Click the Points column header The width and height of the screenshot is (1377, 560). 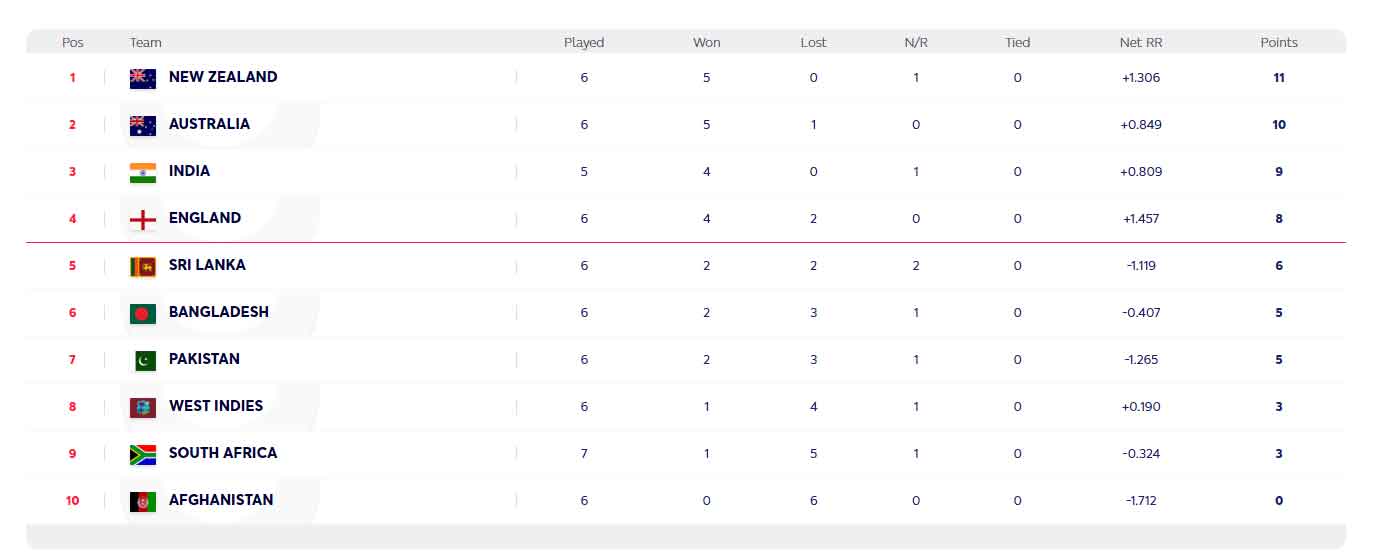[x=1279, y=43]
